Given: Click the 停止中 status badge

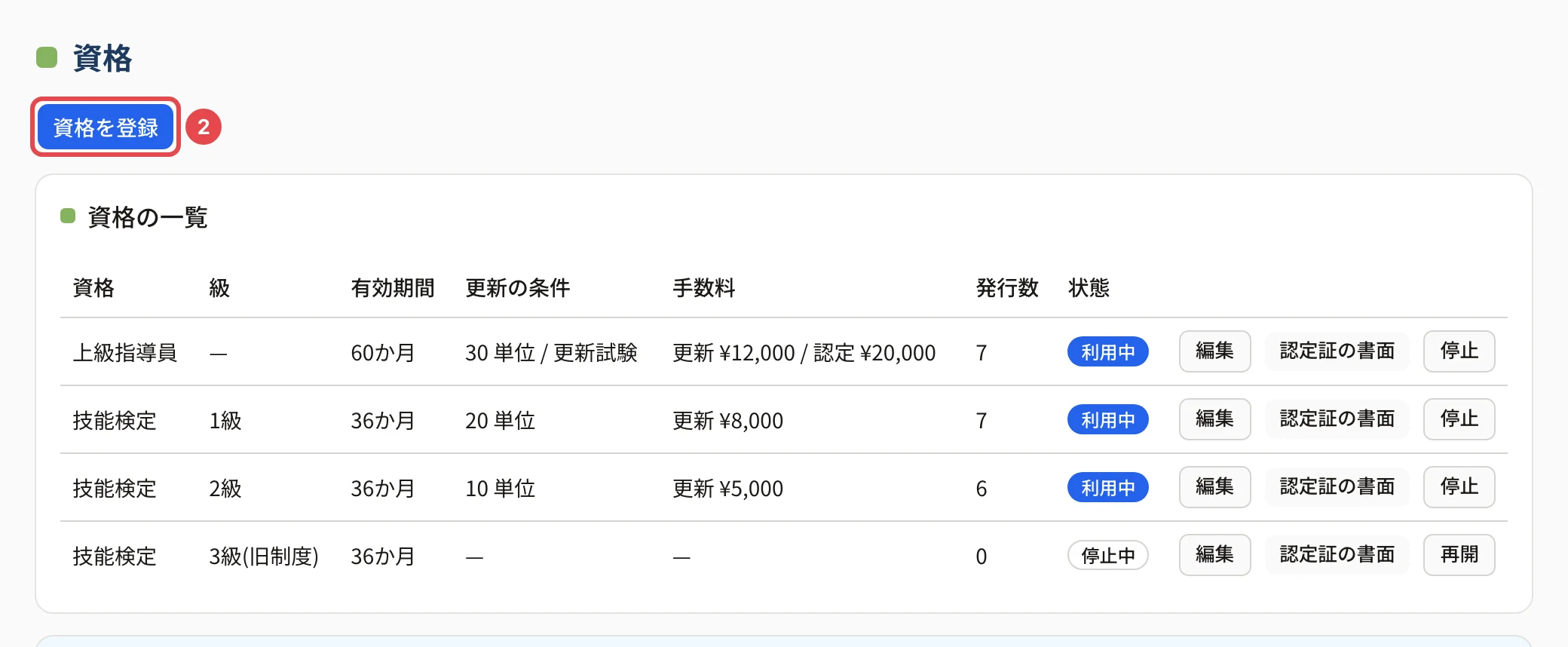Looking at the screenshot, I should 1107,556.
